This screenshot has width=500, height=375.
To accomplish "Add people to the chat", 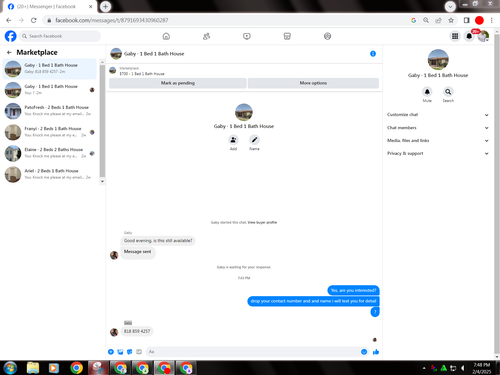I will (x=233, y=140).
